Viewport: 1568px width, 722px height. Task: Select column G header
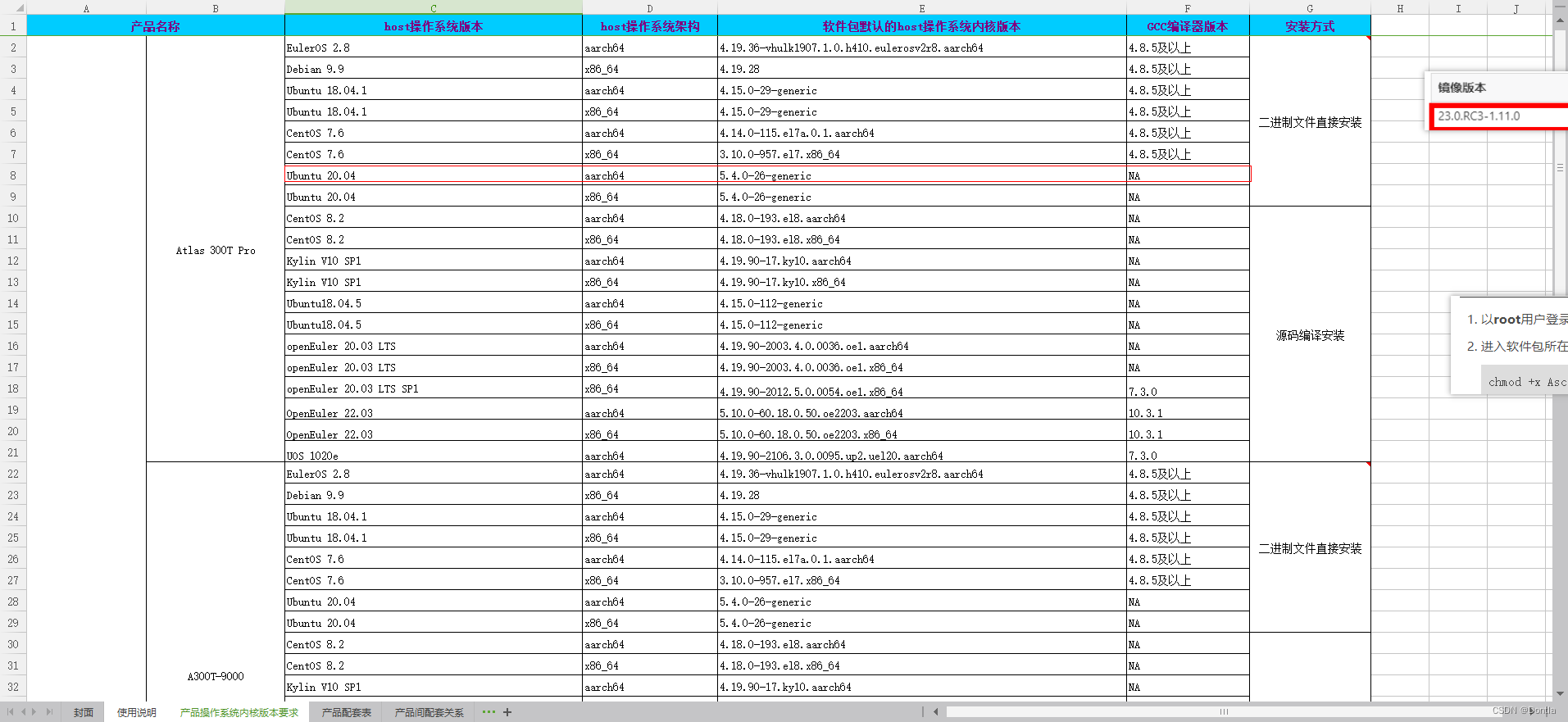click(x=1310, y=8)
